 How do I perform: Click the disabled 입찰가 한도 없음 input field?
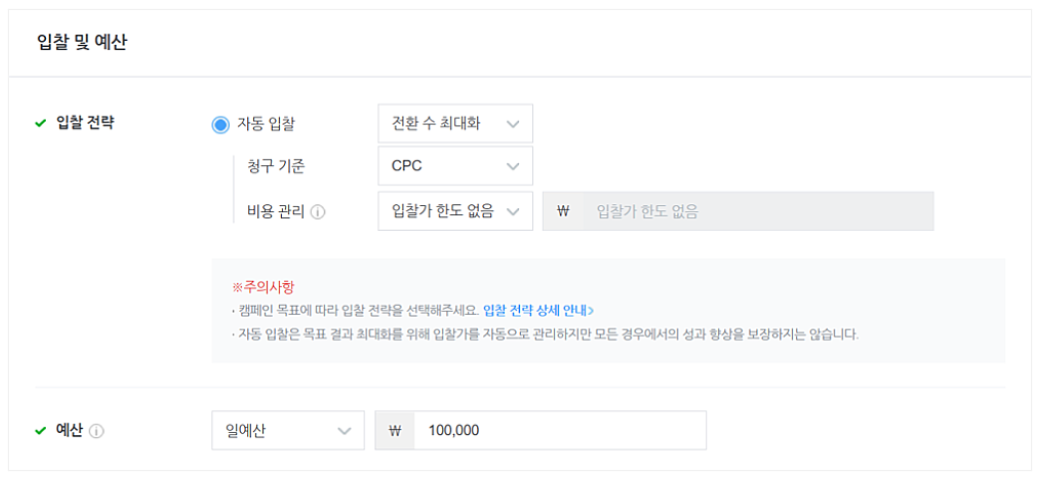click(x=759, y=211)
